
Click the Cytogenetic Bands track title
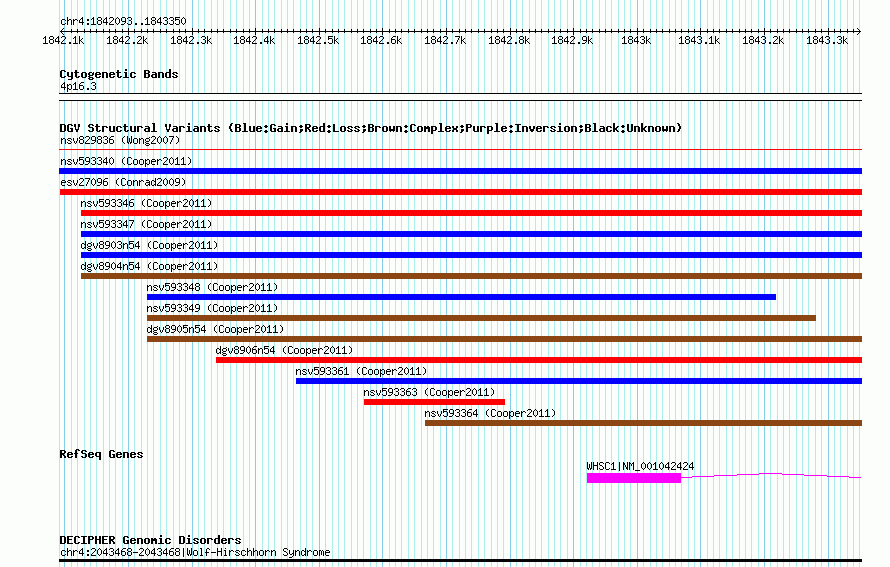point(119,74)
